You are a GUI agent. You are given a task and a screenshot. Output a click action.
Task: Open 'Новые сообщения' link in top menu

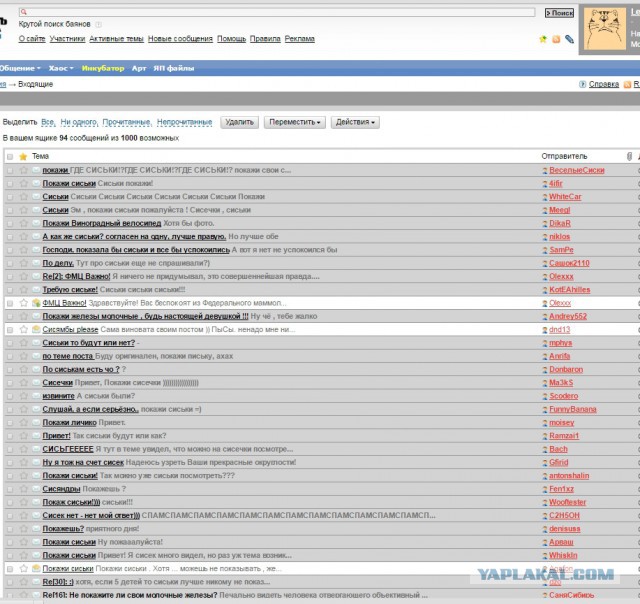[180, 39]
